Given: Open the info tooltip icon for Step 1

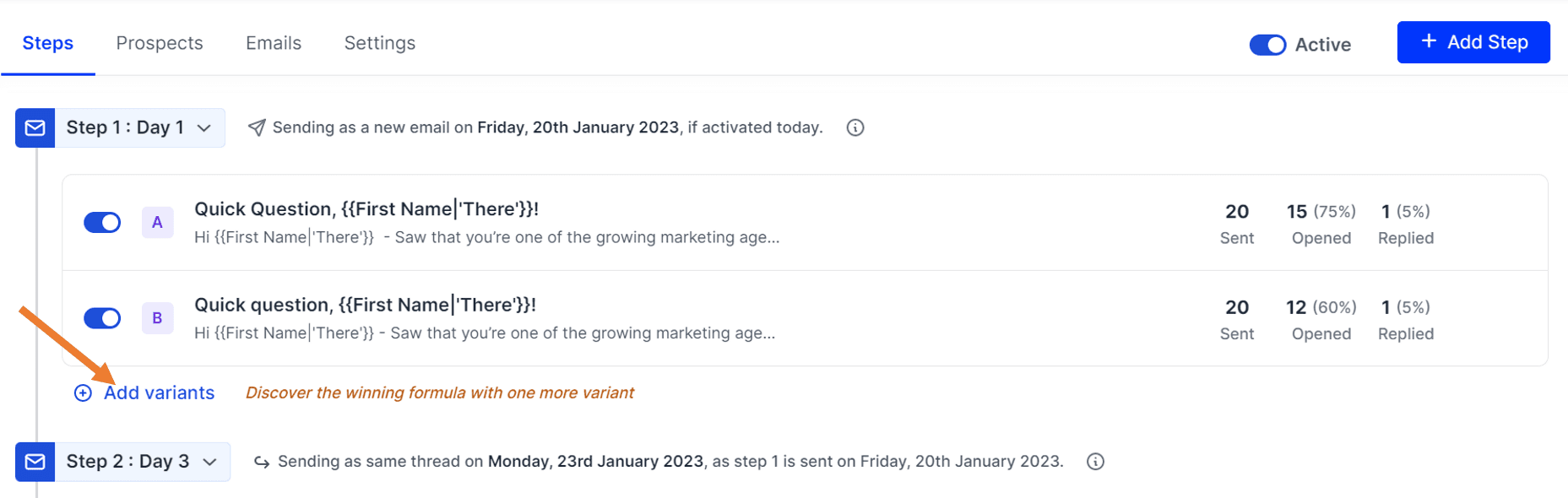Looking at the screenshot, I should click(x=854, y=127).
